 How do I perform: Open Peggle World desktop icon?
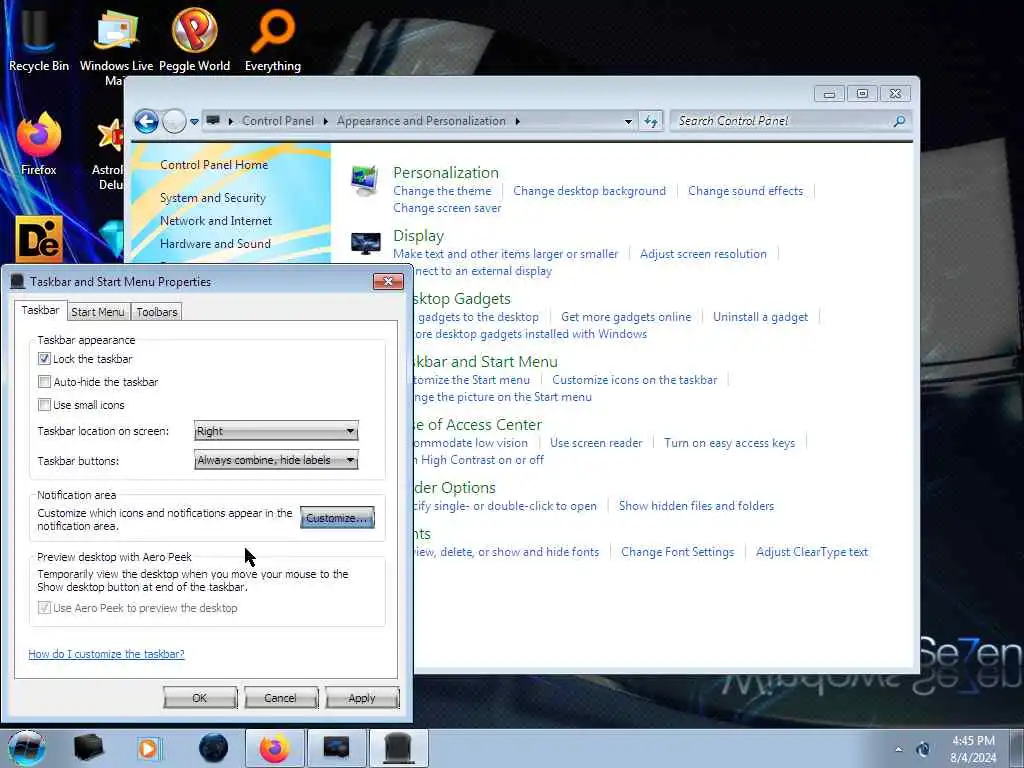(194, 39)
